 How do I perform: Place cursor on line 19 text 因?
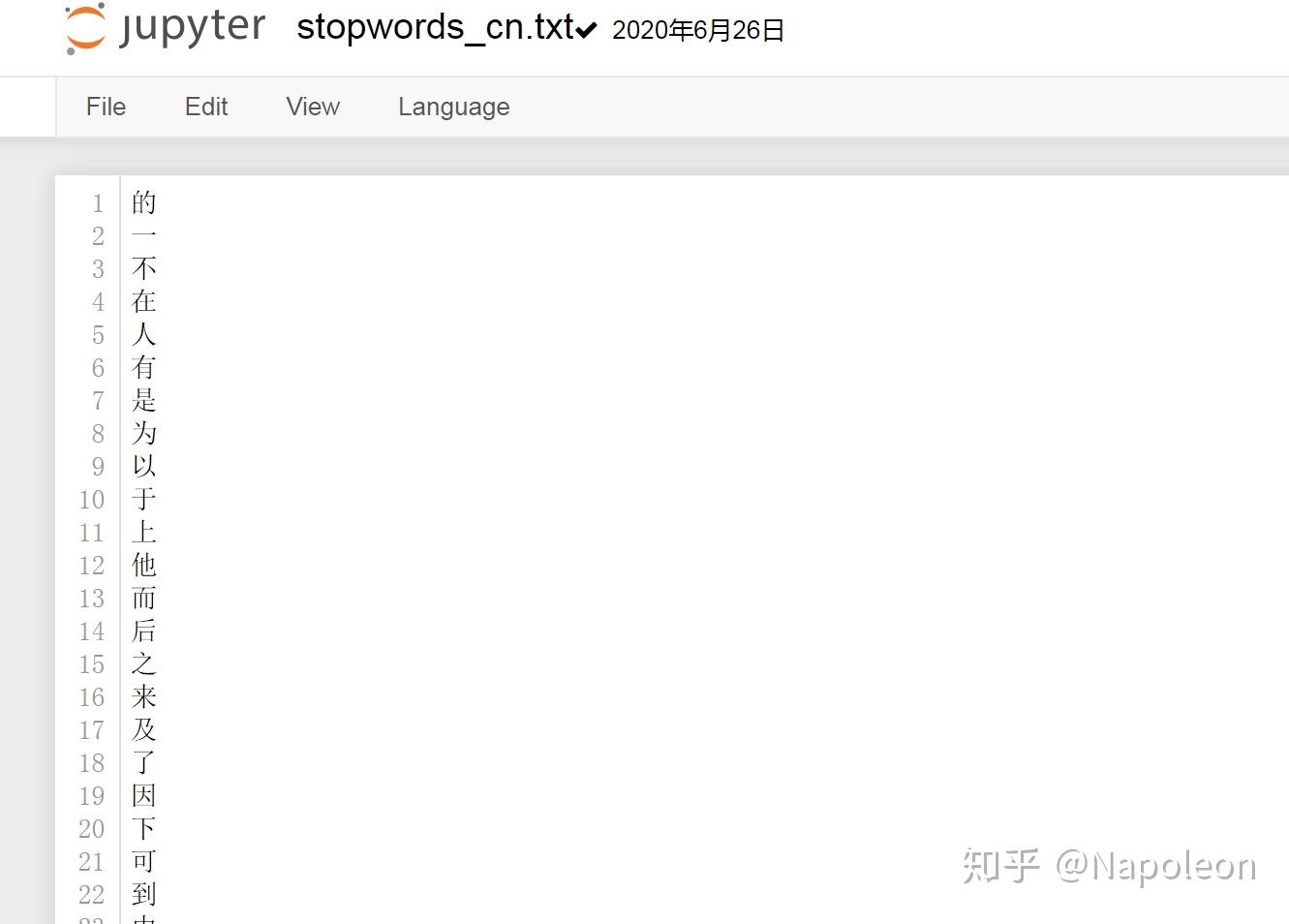coord(143,795)
